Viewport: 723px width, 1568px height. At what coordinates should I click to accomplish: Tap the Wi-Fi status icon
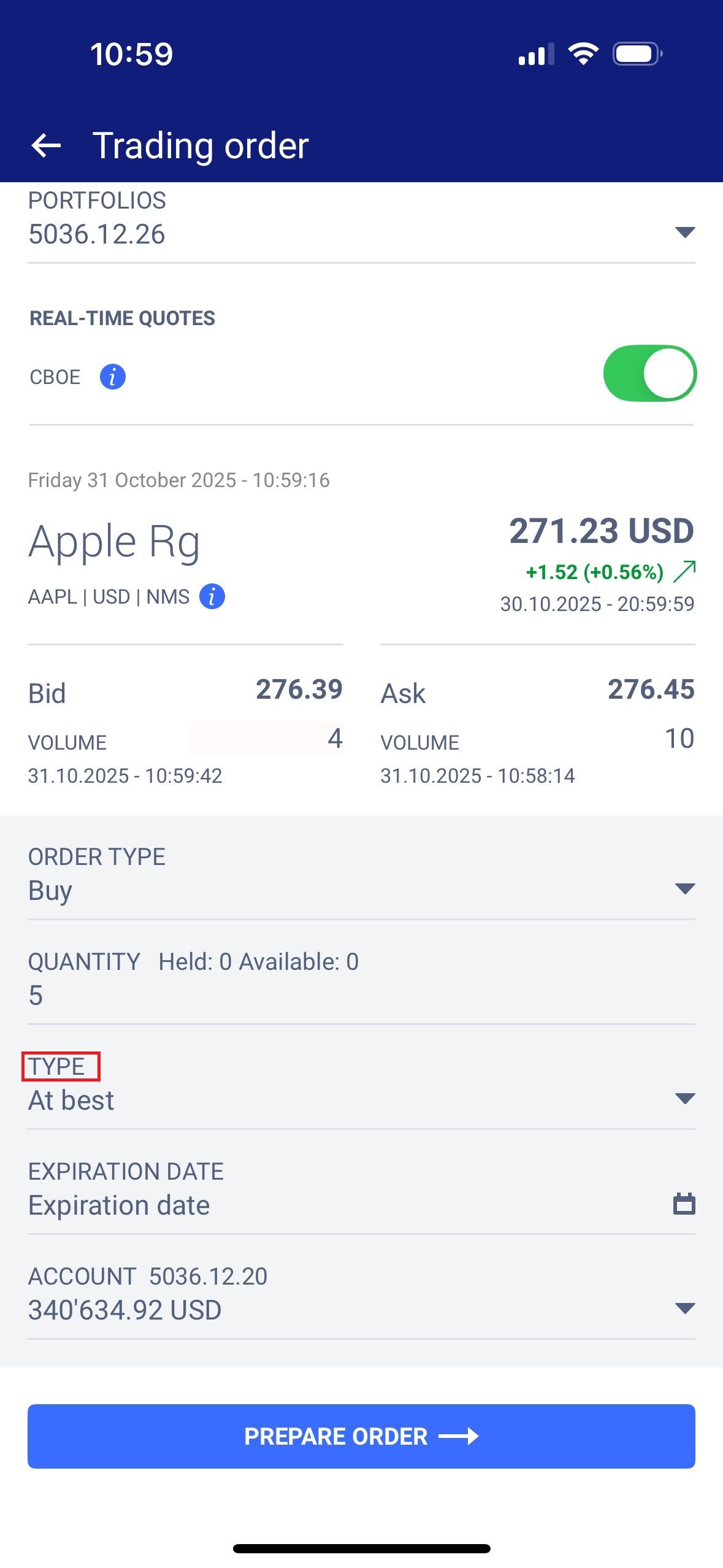pos(583,54)
